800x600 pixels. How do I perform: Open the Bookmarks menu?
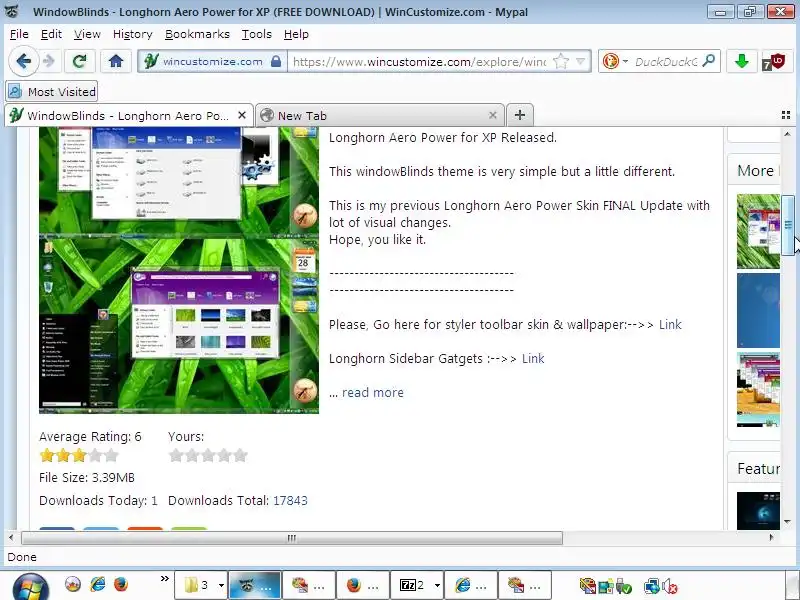tap(197, 34)
